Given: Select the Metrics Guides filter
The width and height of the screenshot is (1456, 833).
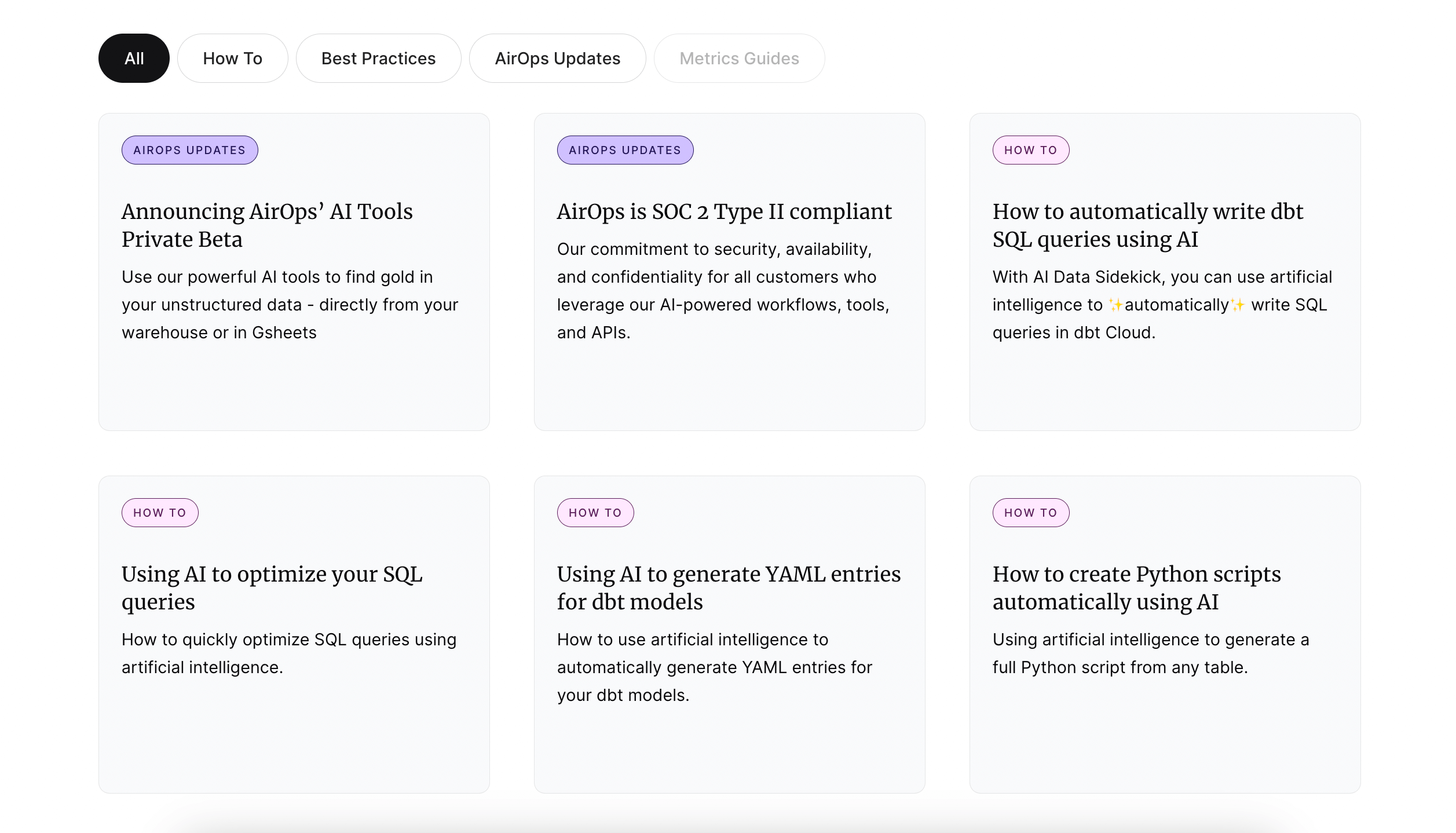Looking at the screenshot, I should (x=739, y=57).
